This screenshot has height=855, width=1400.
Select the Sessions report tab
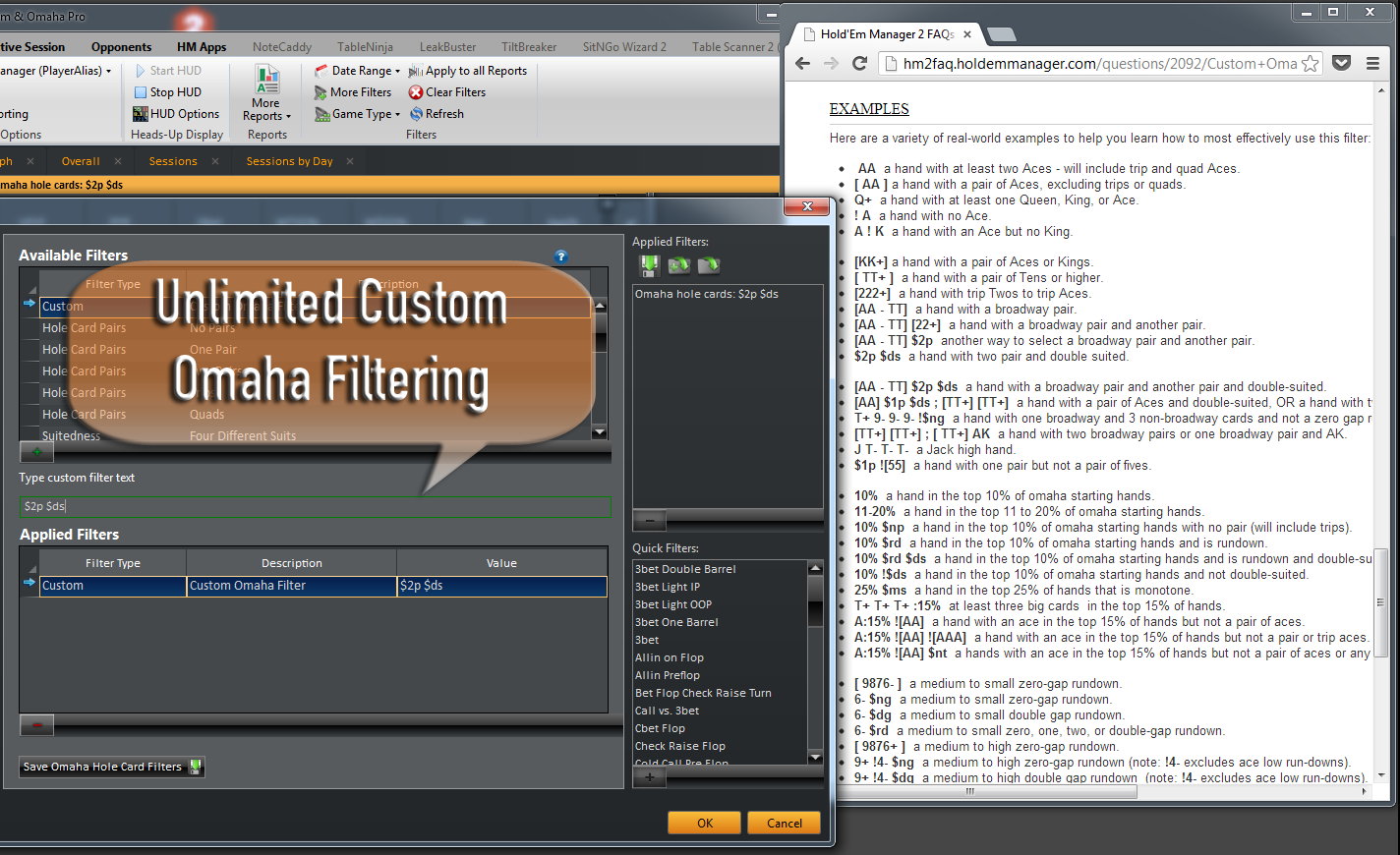(x=173, y=161)
